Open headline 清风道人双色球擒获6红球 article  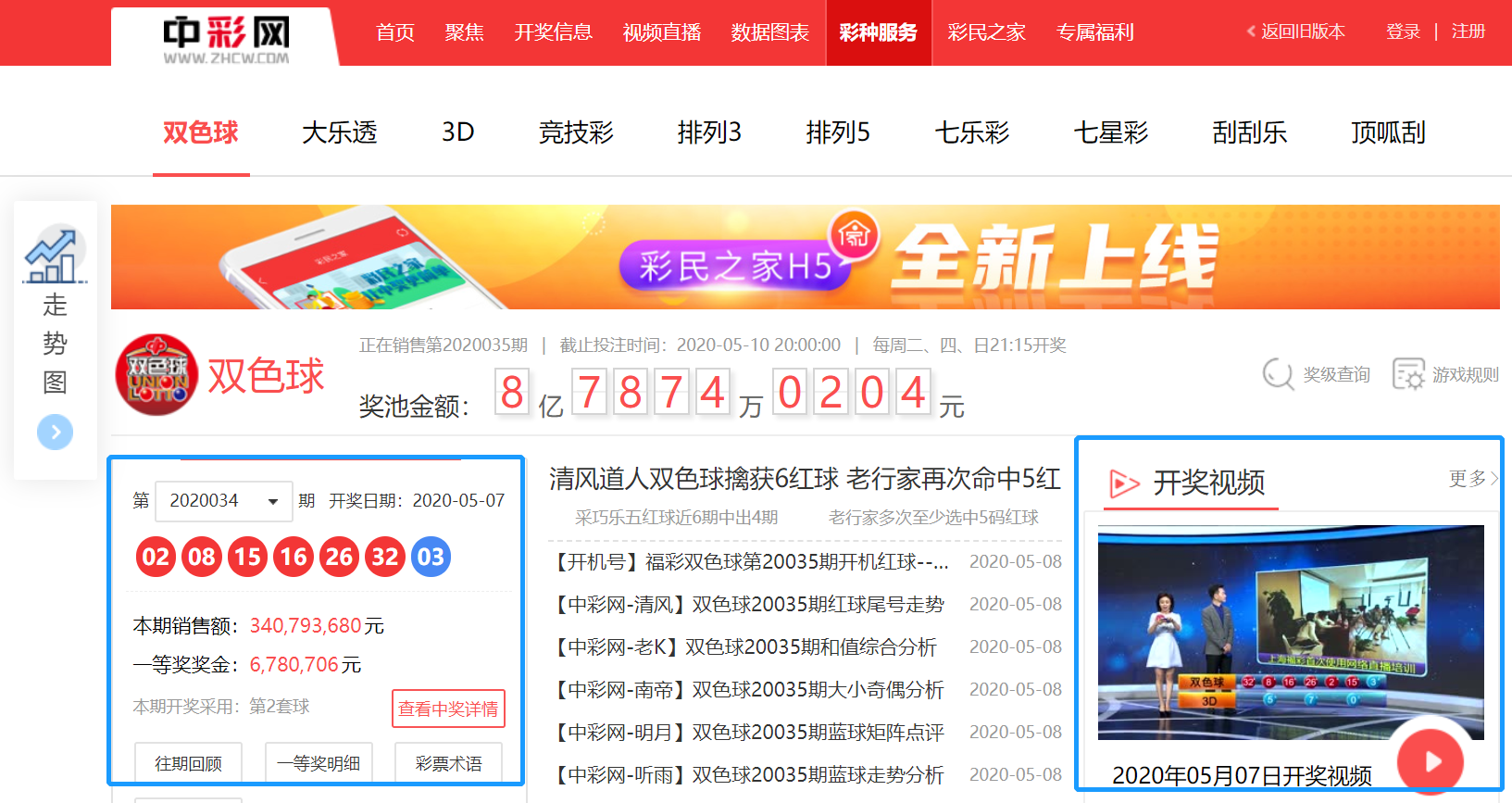click(x=804, y=479)
